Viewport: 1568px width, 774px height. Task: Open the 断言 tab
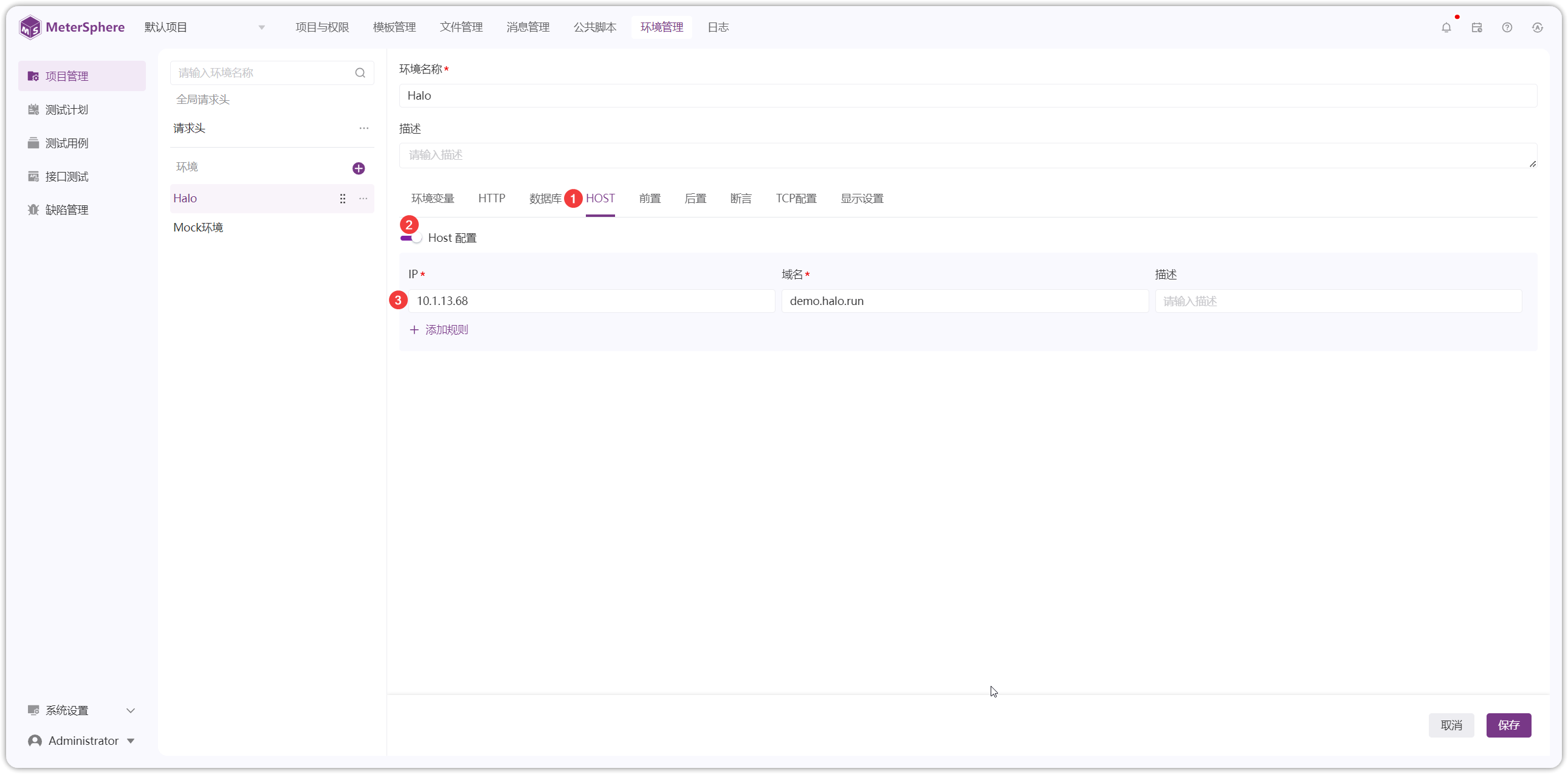pyautogui.click(x=741, y=199)
